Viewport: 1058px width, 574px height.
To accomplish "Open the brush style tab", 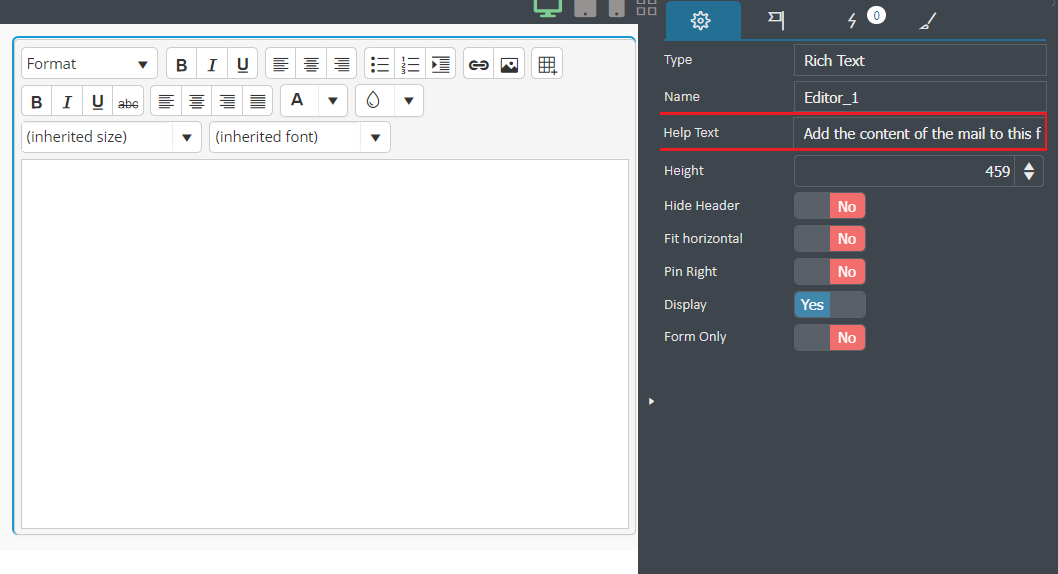I will pyautogui.click(x=928, y=20).
